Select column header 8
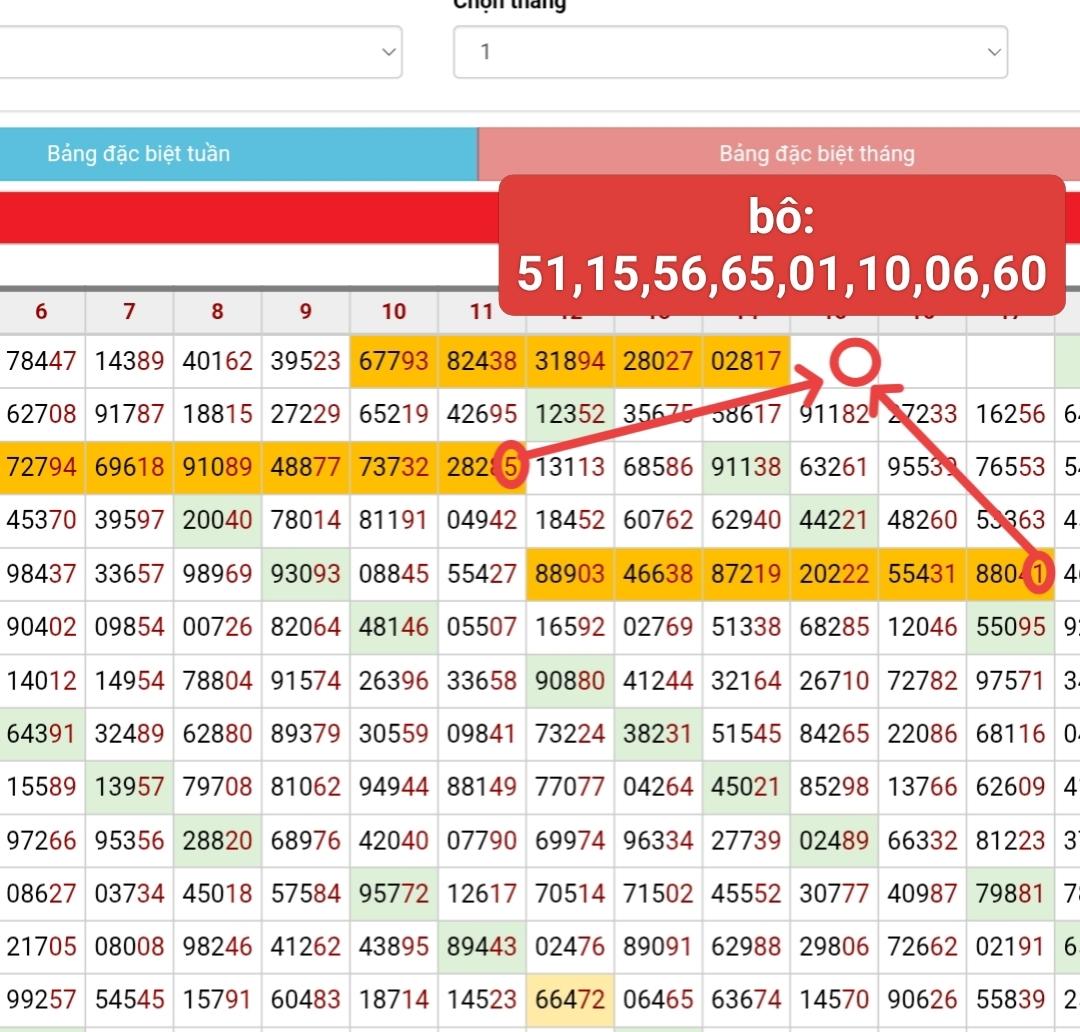The width and height of the screenshot is (1080, 1032). (217, 311)
